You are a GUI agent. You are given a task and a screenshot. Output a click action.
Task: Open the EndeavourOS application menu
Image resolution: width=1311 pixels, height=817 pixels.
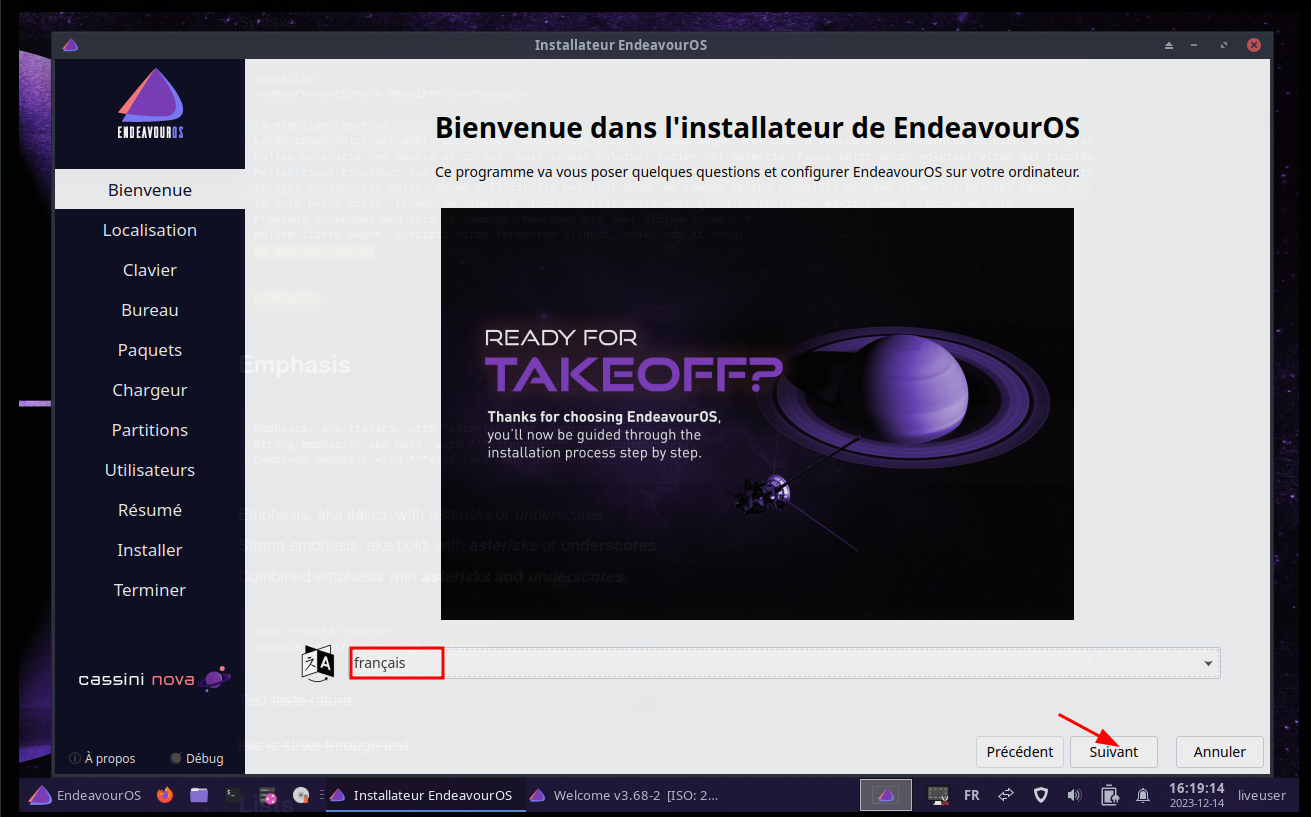(85, 796)
